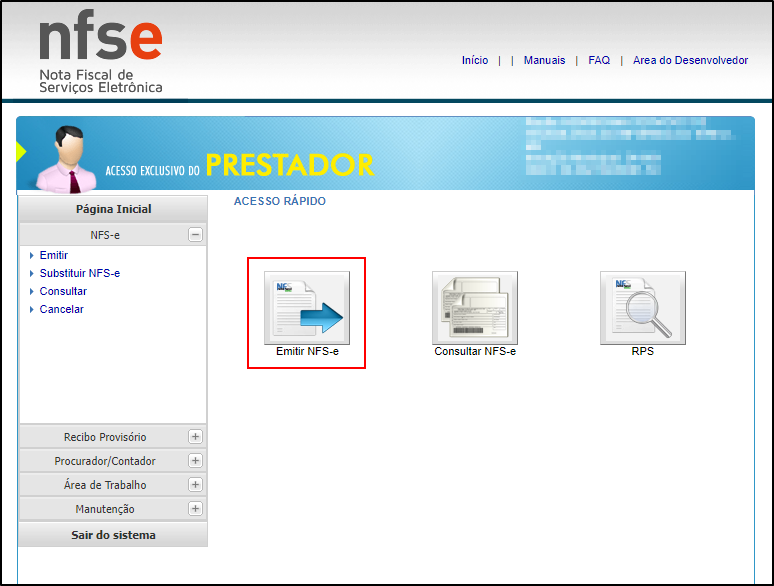Screen dimensions: 774x586
Task: Click Sair do sistema to log out
Action: click(x=113, y=535)
